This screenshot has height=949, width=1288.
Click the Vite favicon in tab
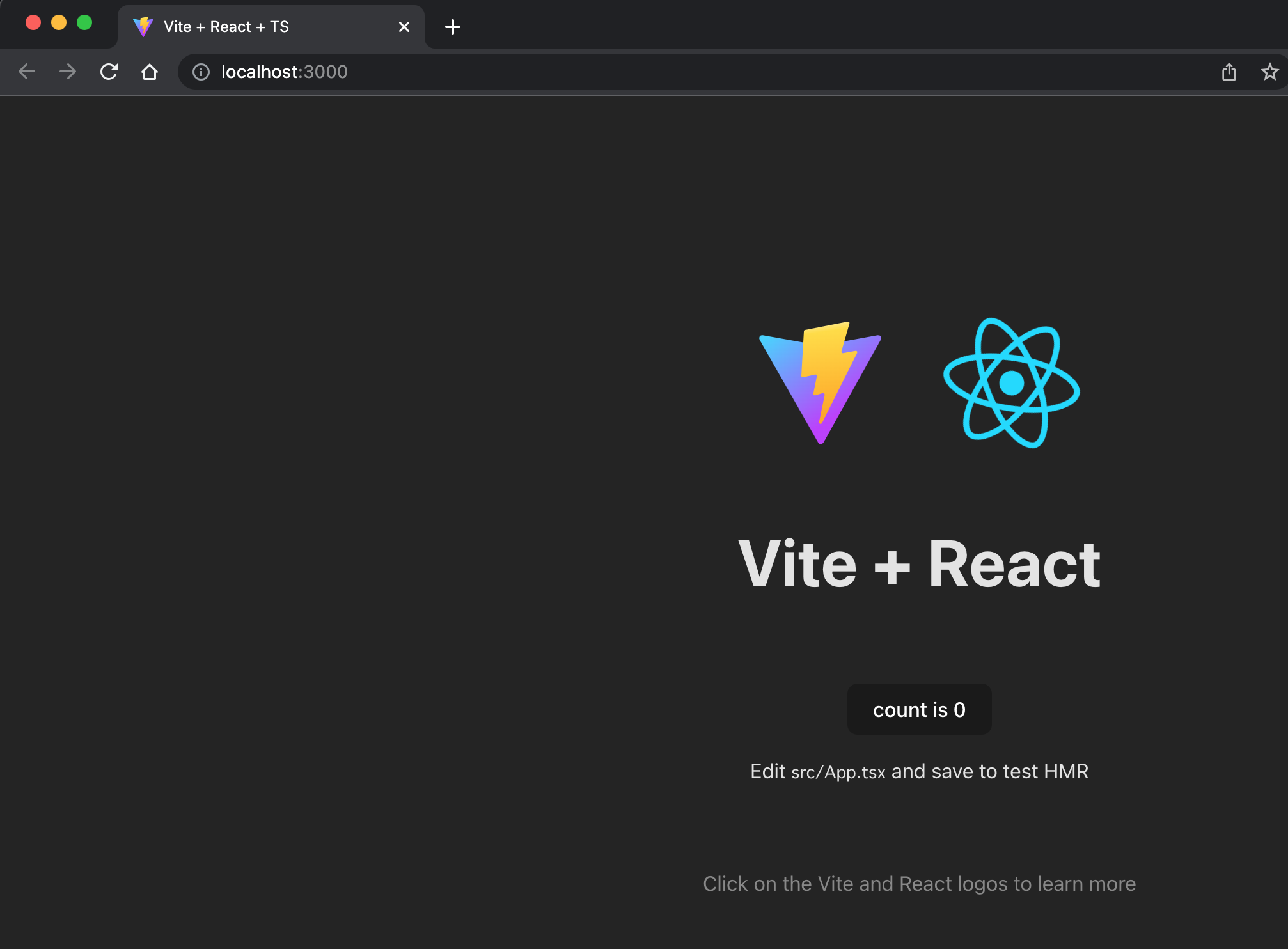tap(143, 27)
